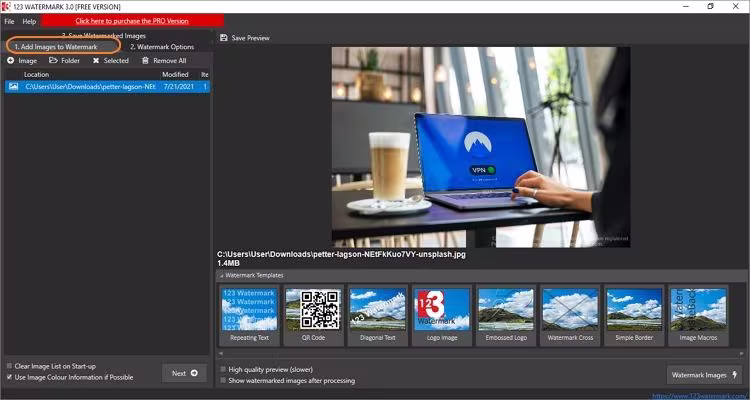750x400 pixels.
Task: Apply the Image Macros template
Action: point(698,315)
